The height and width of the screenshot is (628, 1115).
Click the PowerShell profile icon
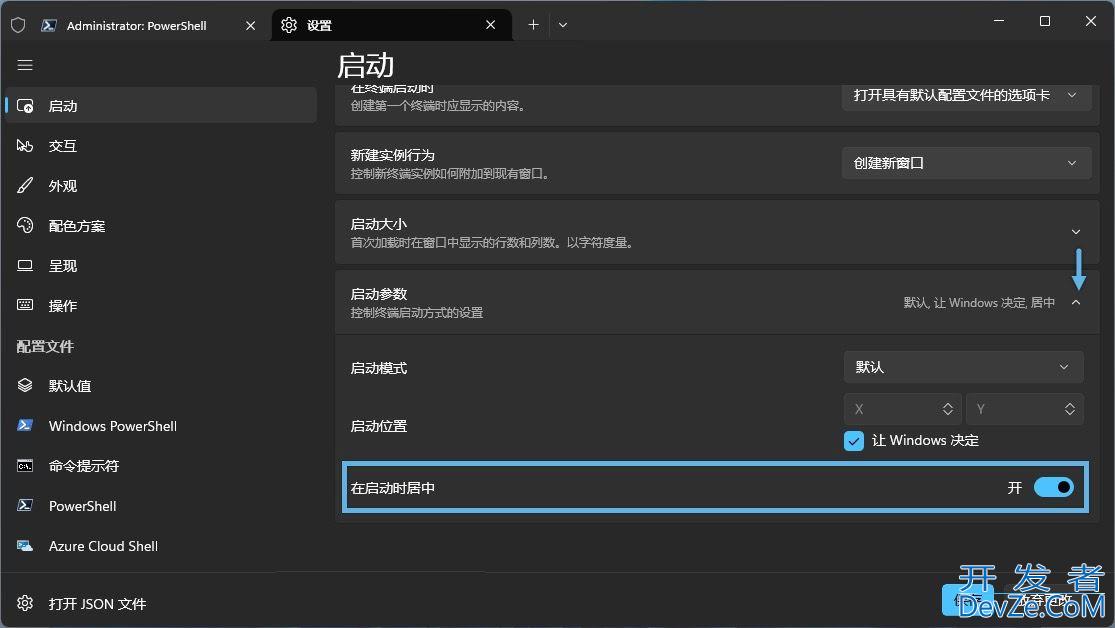pos(25,506)
